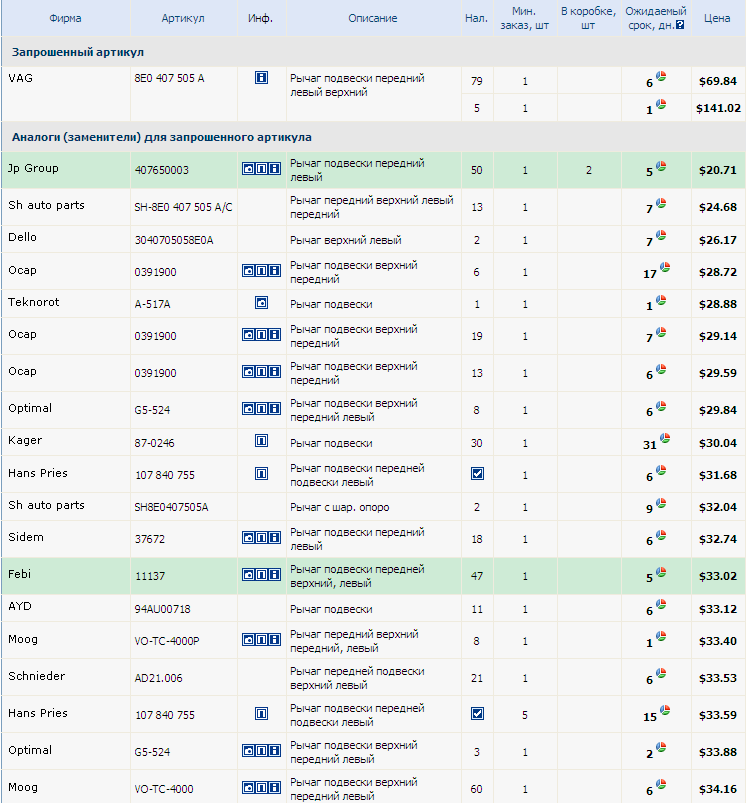This screenshot has height=803, width=746.
Task: Sort by the 'Артикул' column header
Action: tap(183, 18)
